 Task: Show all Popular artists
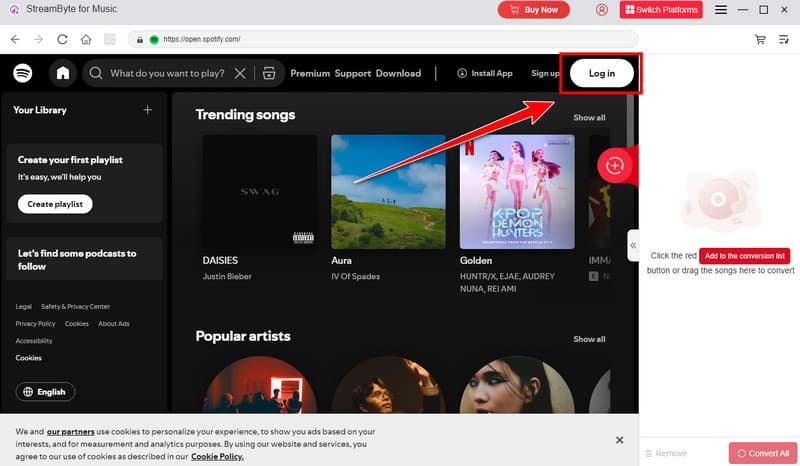pyautogui.click(x=589, y=339)
